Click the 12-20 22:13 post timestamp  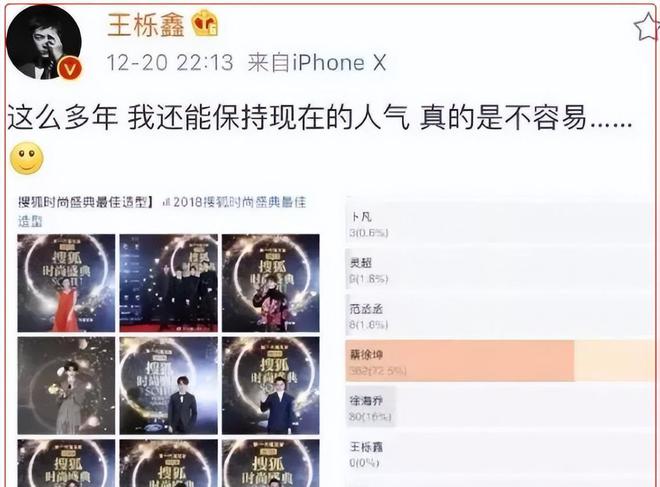(170, 63)
